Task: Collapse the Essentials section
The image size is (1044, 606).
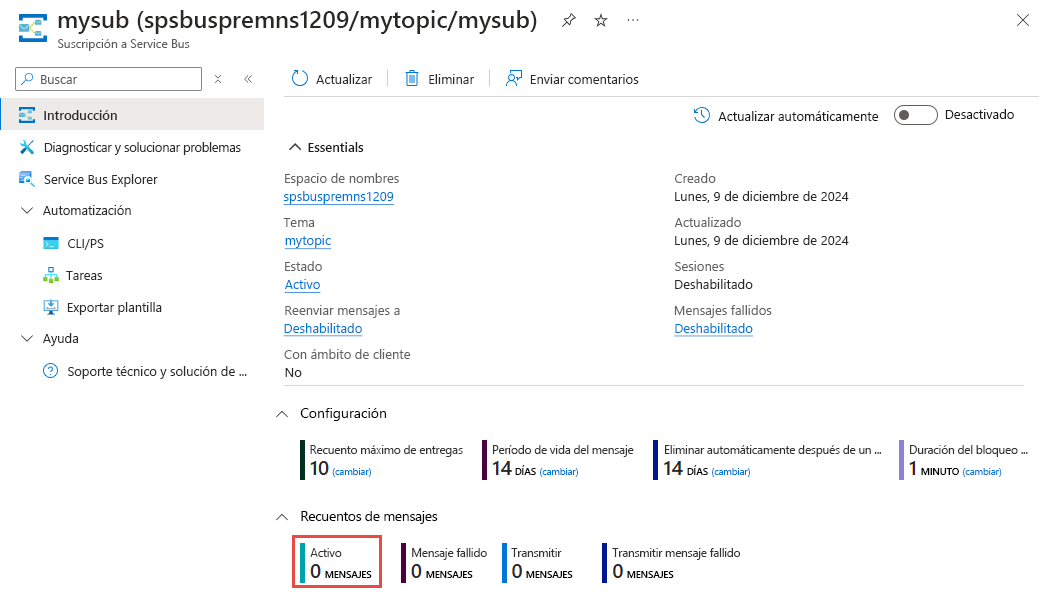Action: (x=295, y=147)
